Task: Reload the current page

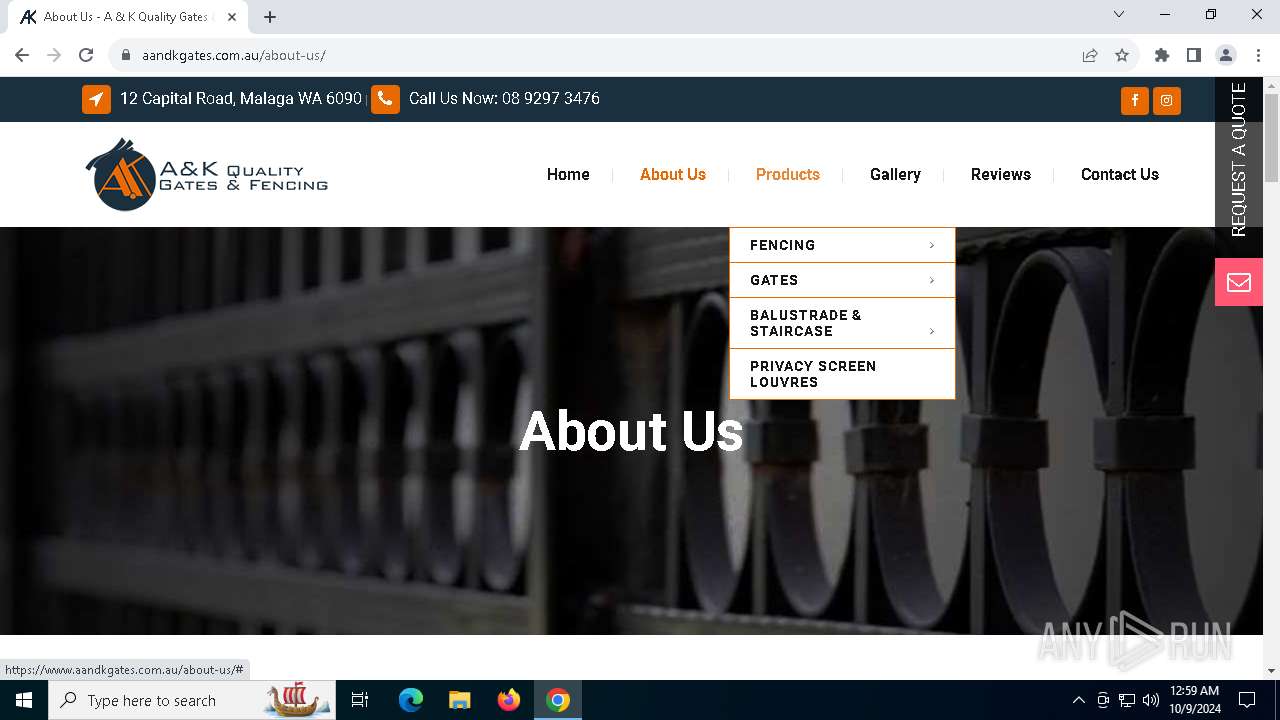Action: [x=86, y=55]
